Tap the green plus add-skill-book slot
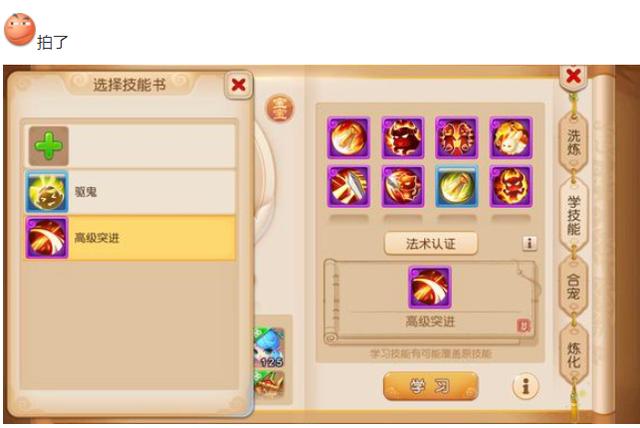 [x=49, y=146]
